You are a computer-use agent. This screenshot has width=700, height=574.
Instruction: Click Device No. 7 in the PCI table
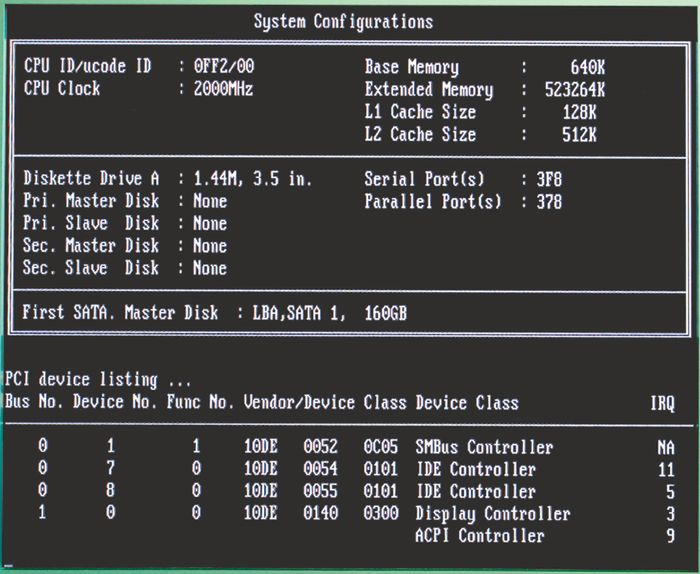111,469
